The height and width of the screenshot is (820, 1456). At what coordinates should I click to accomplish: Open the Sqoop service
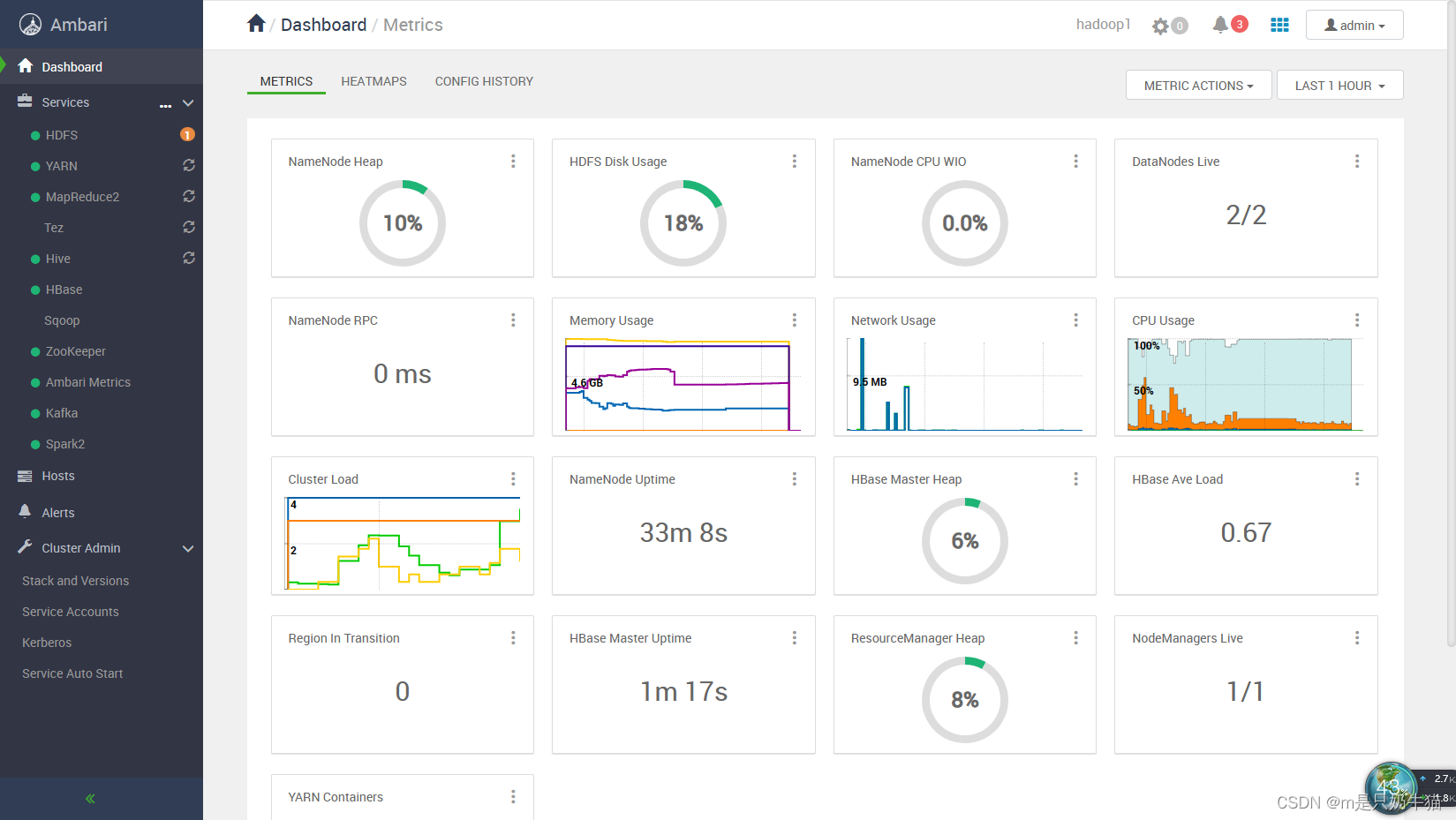coord(62,320)
